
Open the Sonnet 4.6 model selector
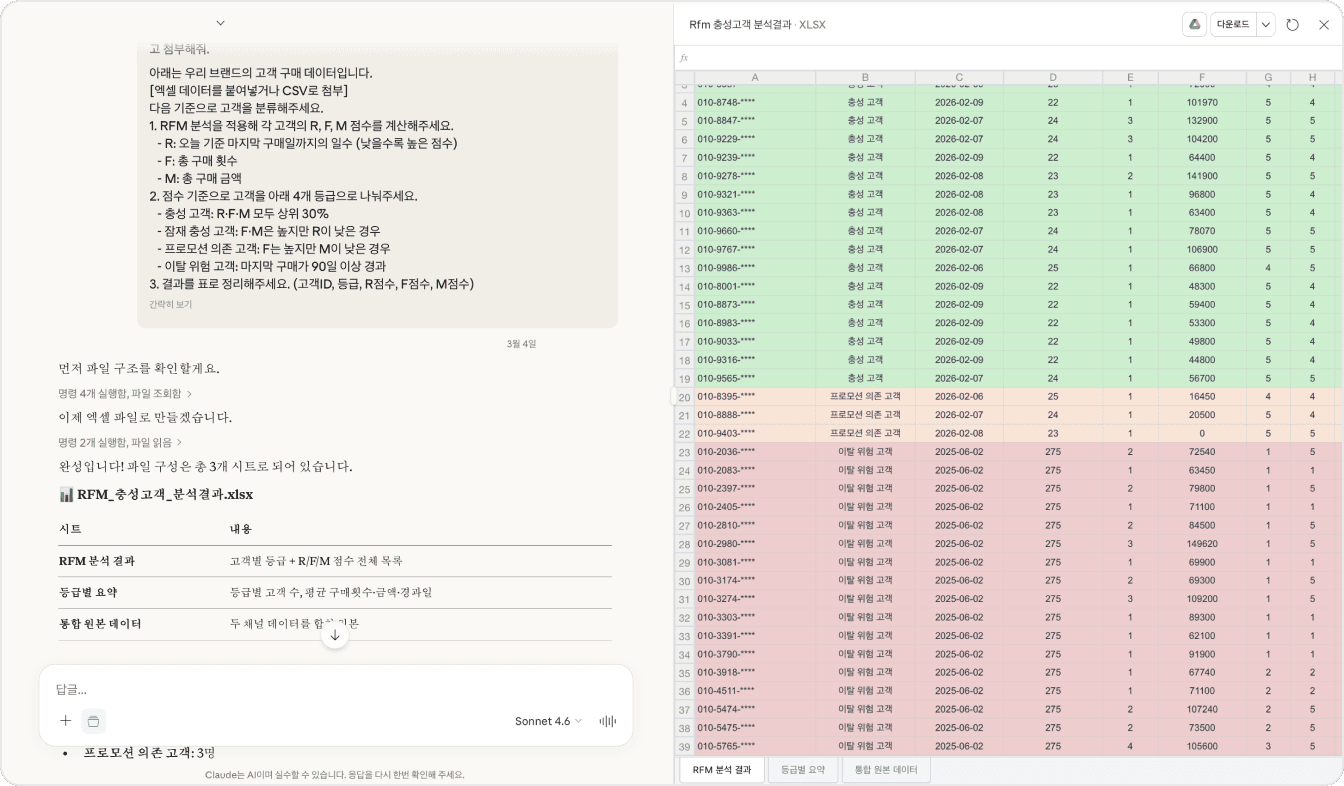coord(548,721)
